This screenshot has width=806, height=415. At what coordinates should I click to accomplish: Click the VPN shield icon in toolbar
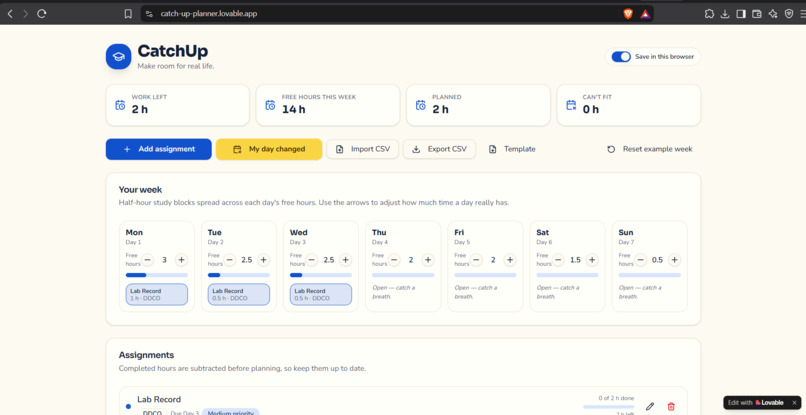(x=789, y=14)
